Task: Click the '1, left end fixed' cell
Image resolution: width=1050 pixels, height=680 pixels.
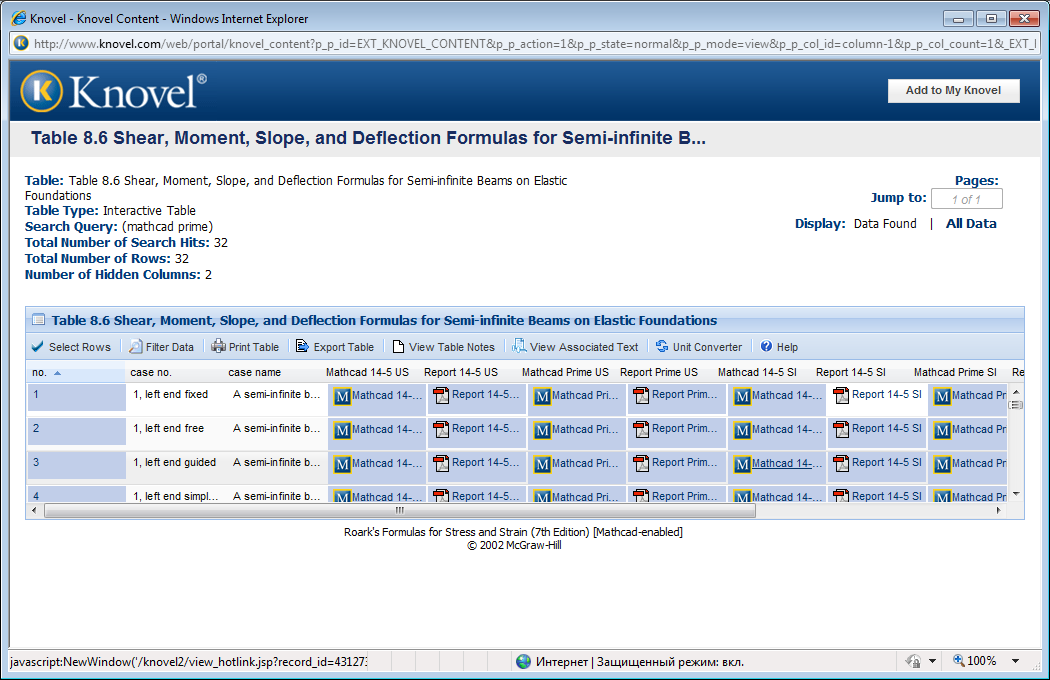Action: 171,395
